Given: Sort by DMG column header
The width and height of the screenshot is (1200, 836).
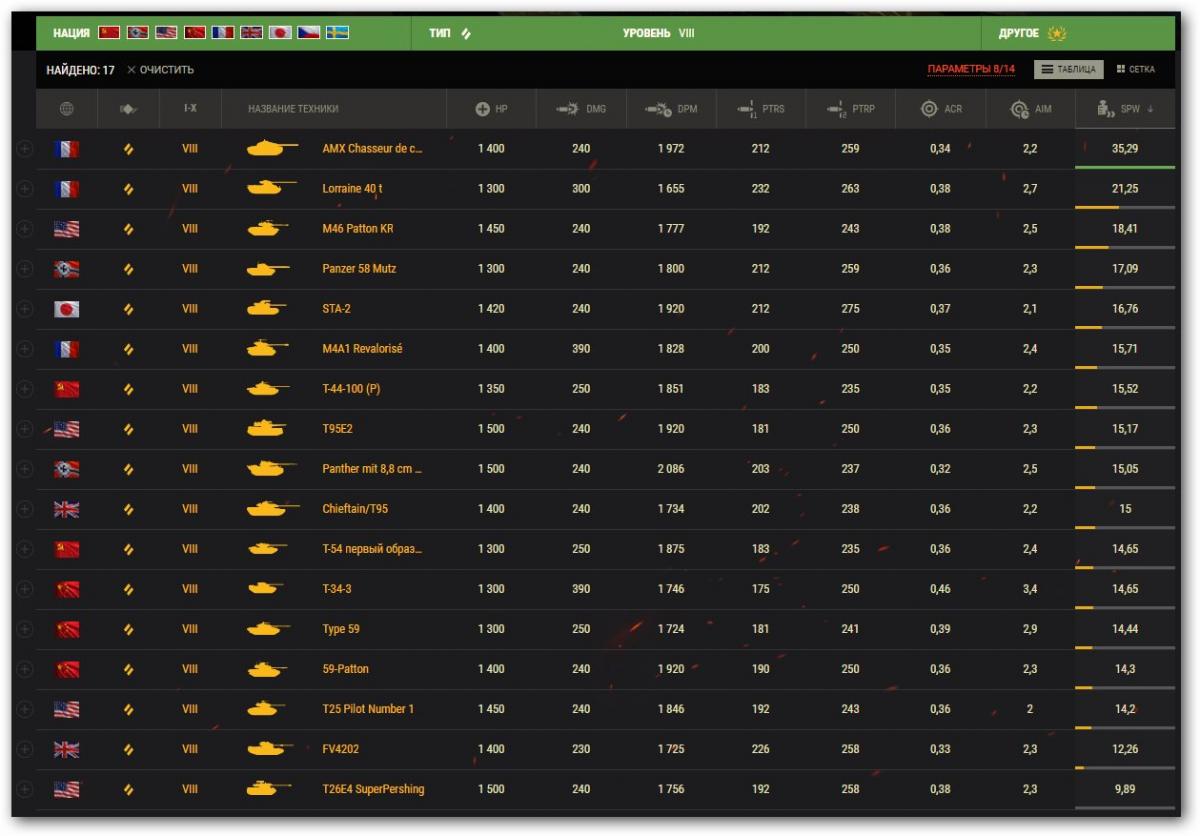Looking at the screenshot, I should pyautogui.click(x=581, y=109).
